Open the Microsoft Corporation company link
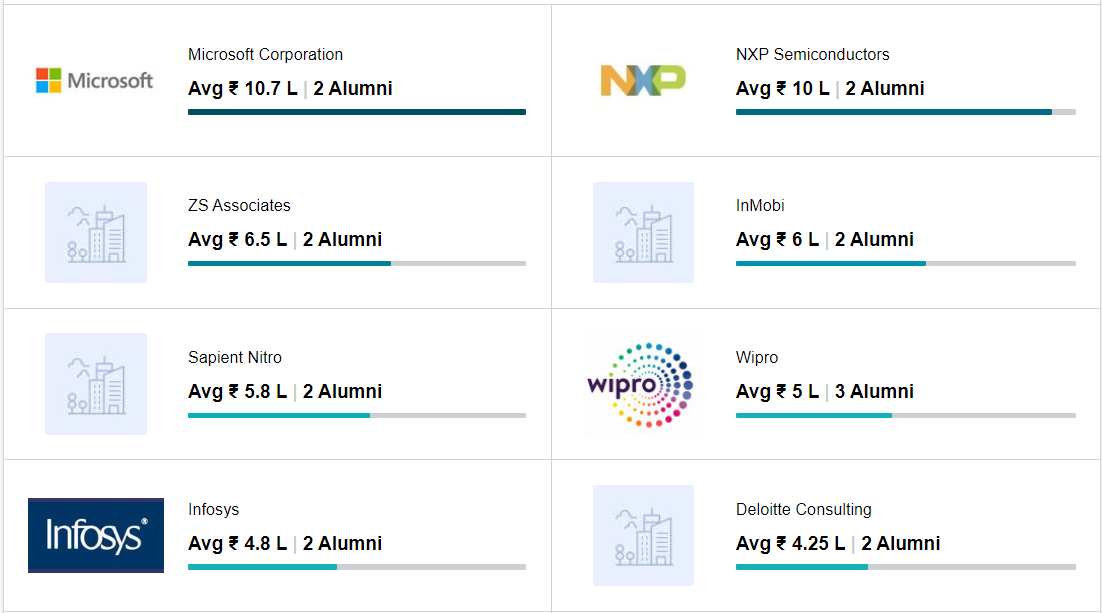The width and height of the screenshot is (1102, 613). point(265,54)
